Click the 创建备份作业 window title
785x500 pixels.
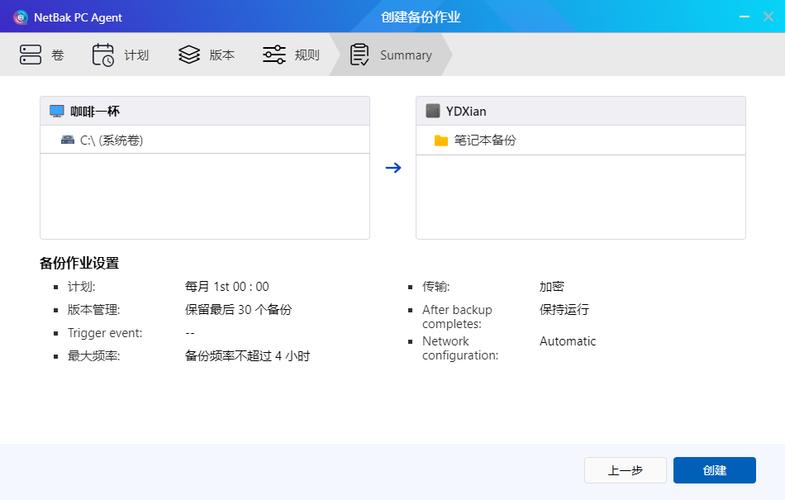pyautogui.click(x=421, y=17)
